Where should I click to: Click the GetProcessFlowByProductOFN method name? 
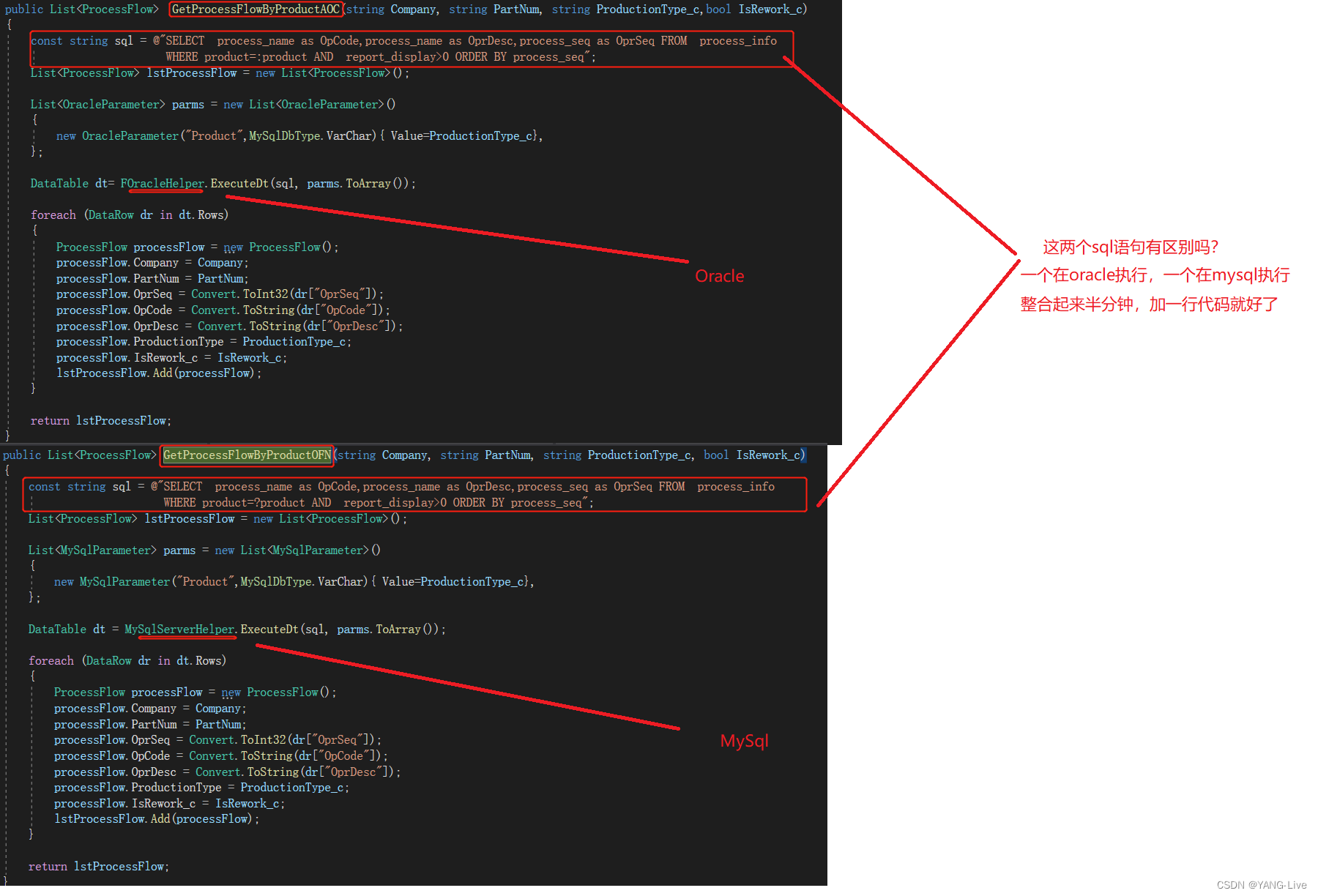[x=247, y=455]
